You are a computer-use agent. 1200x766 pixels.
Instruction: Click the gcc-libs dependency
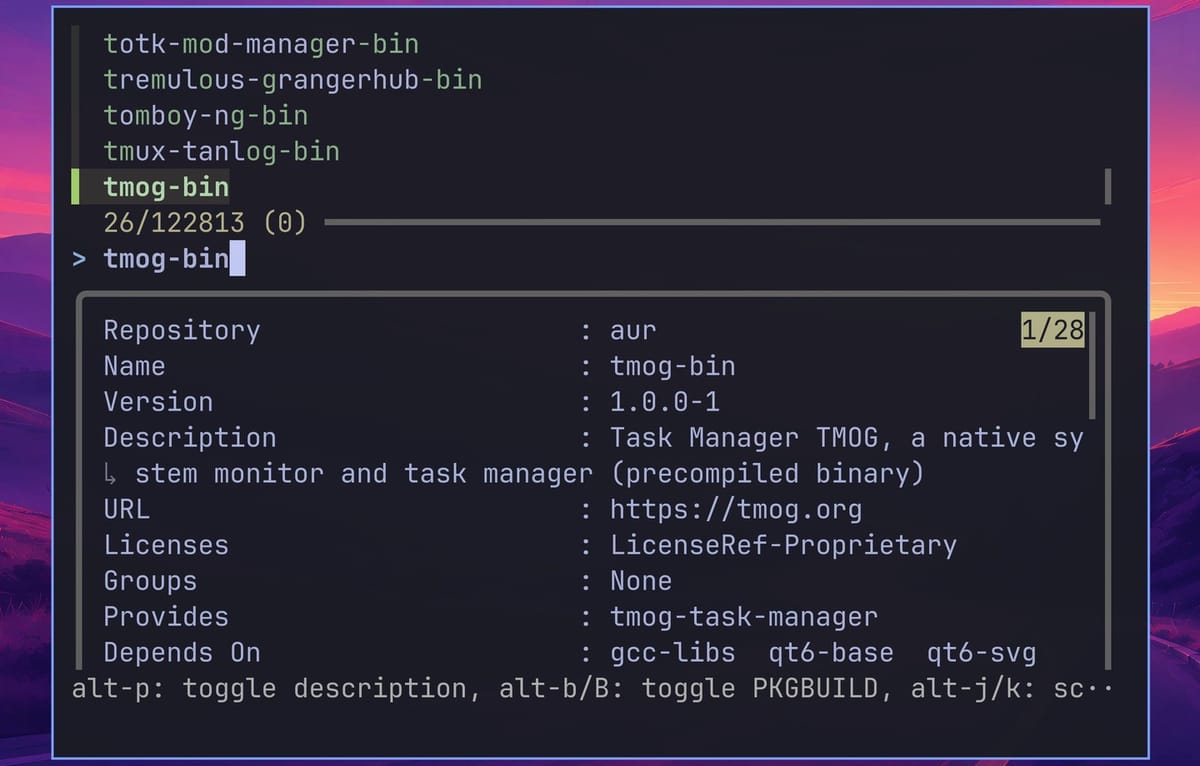[673, 653]
